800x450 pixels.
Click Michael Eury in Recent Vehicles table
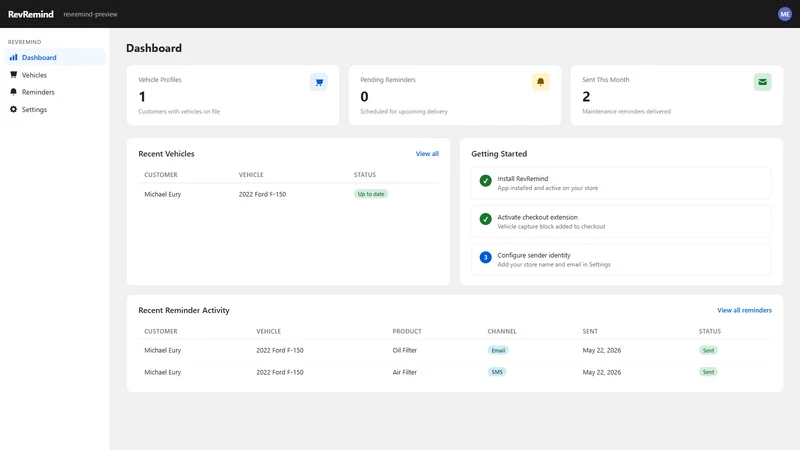pyautogui.click(x=163, y=194)
